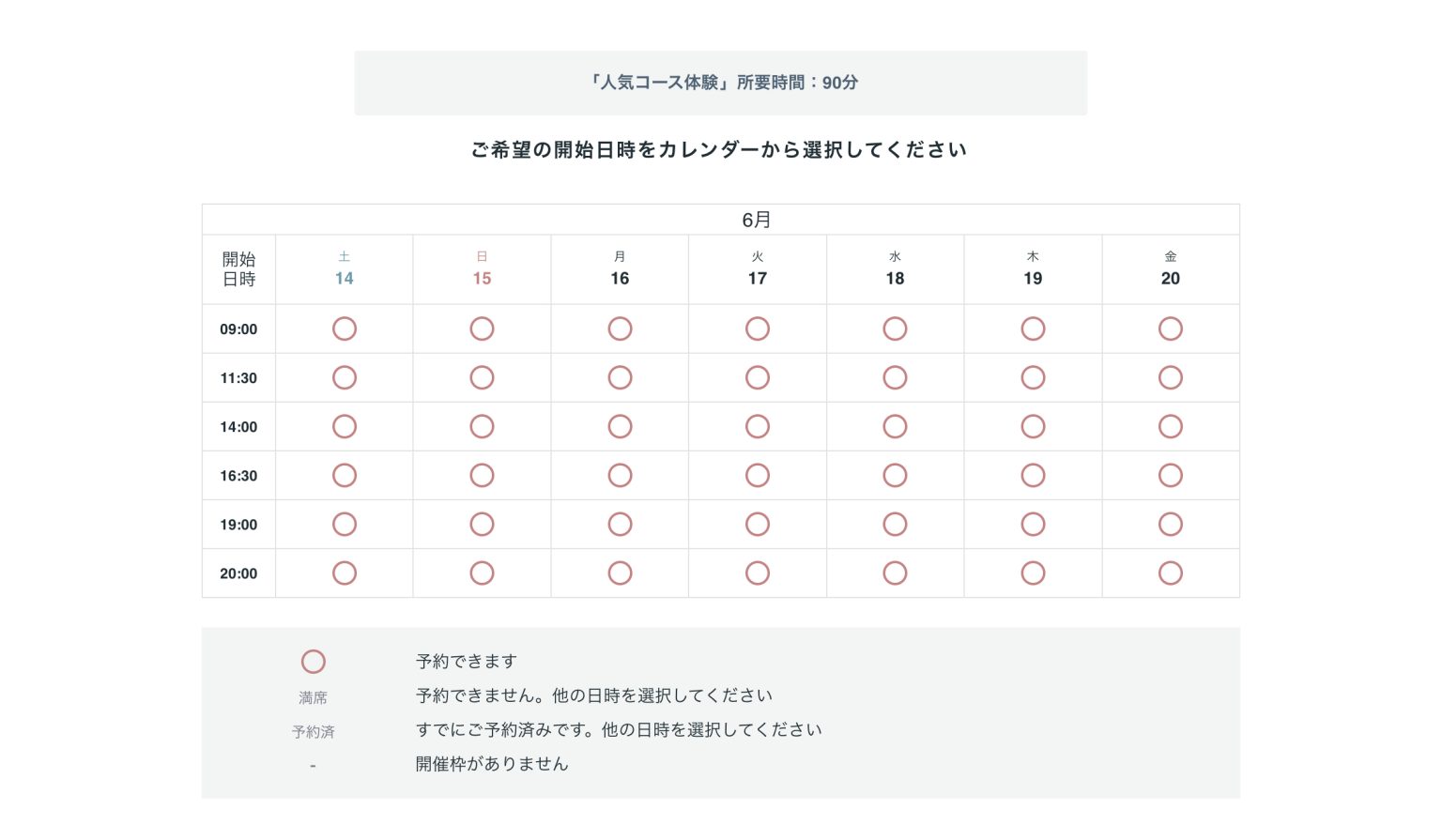Select the 14:00 circle for Friday 20
This screenshot has height=840, width=1442.
(x=1170, y=427)
